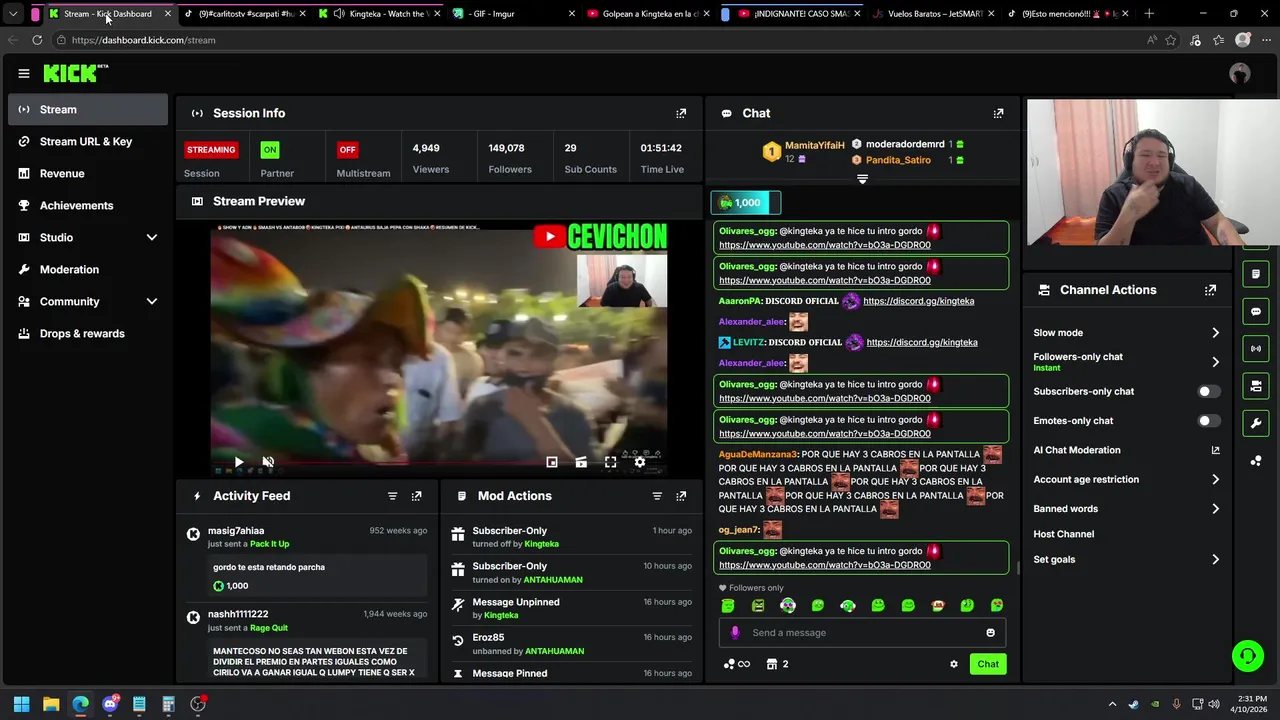Click Kingteka name under Message Unpinned
Viewport: 1280px width, 720px height.
pos(501,615)
